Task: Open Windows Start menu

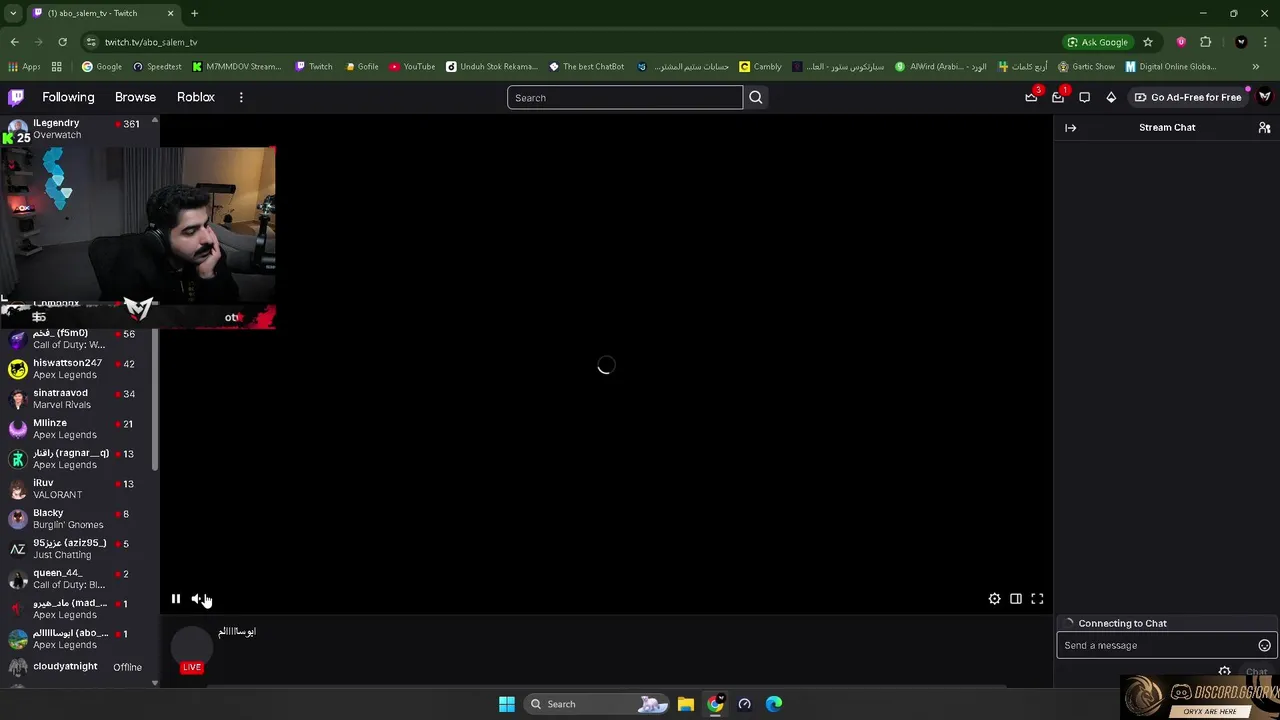Action: pyautogui.click(x=507, y=704)
